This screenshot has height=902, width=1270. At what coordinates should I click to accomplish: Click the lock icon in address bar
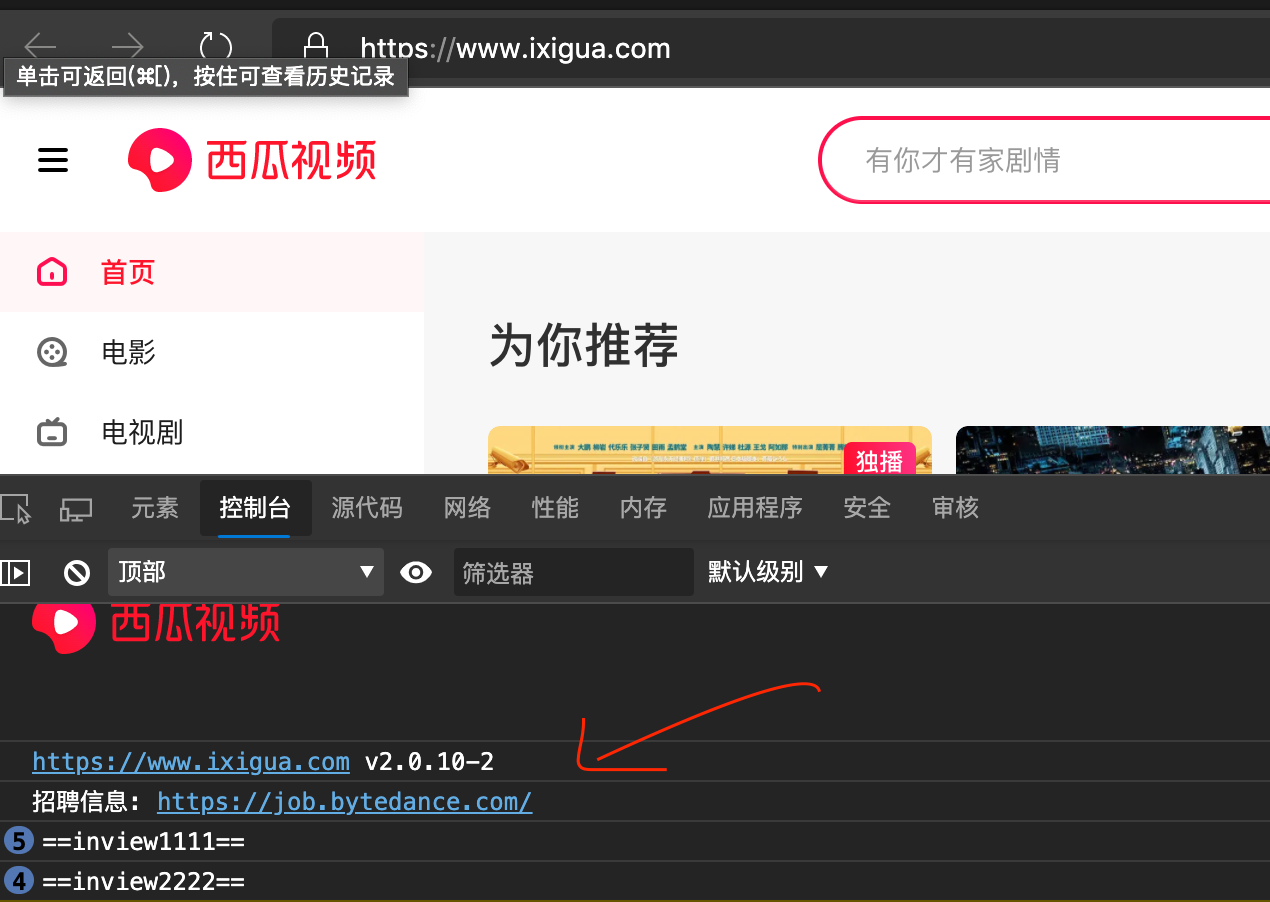[316, 47]
